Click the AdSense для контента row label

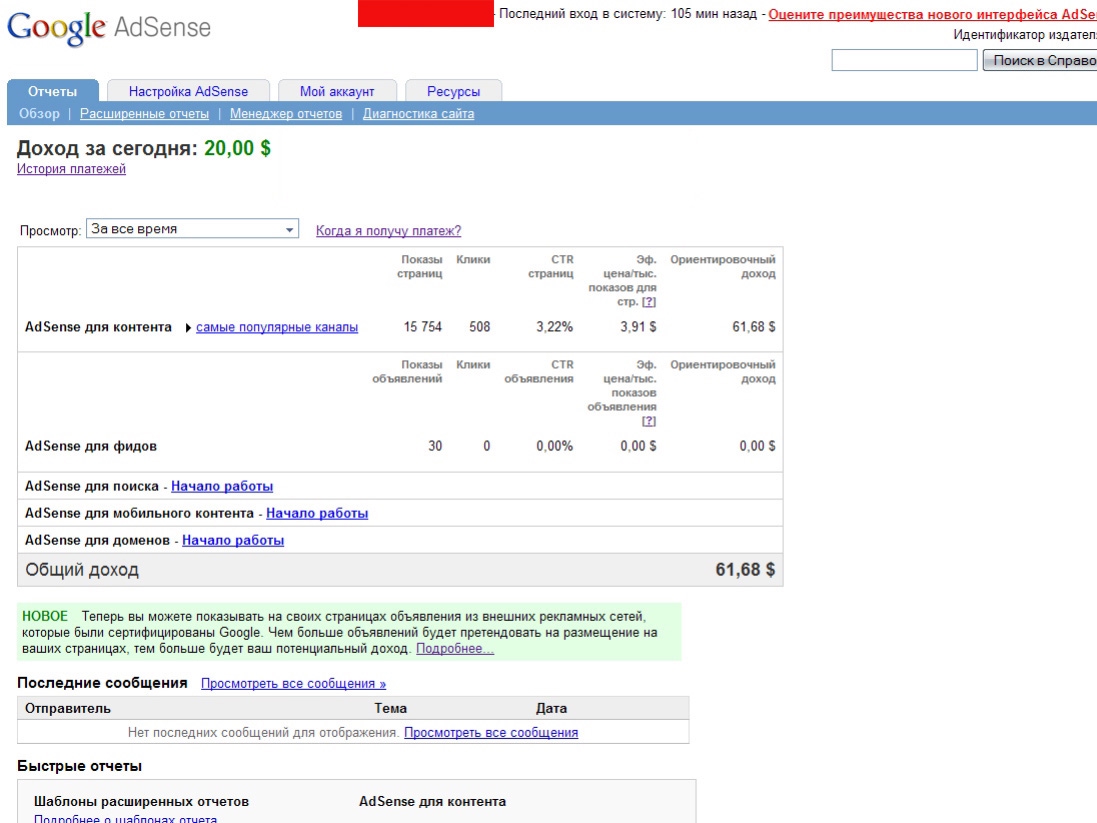98,327
